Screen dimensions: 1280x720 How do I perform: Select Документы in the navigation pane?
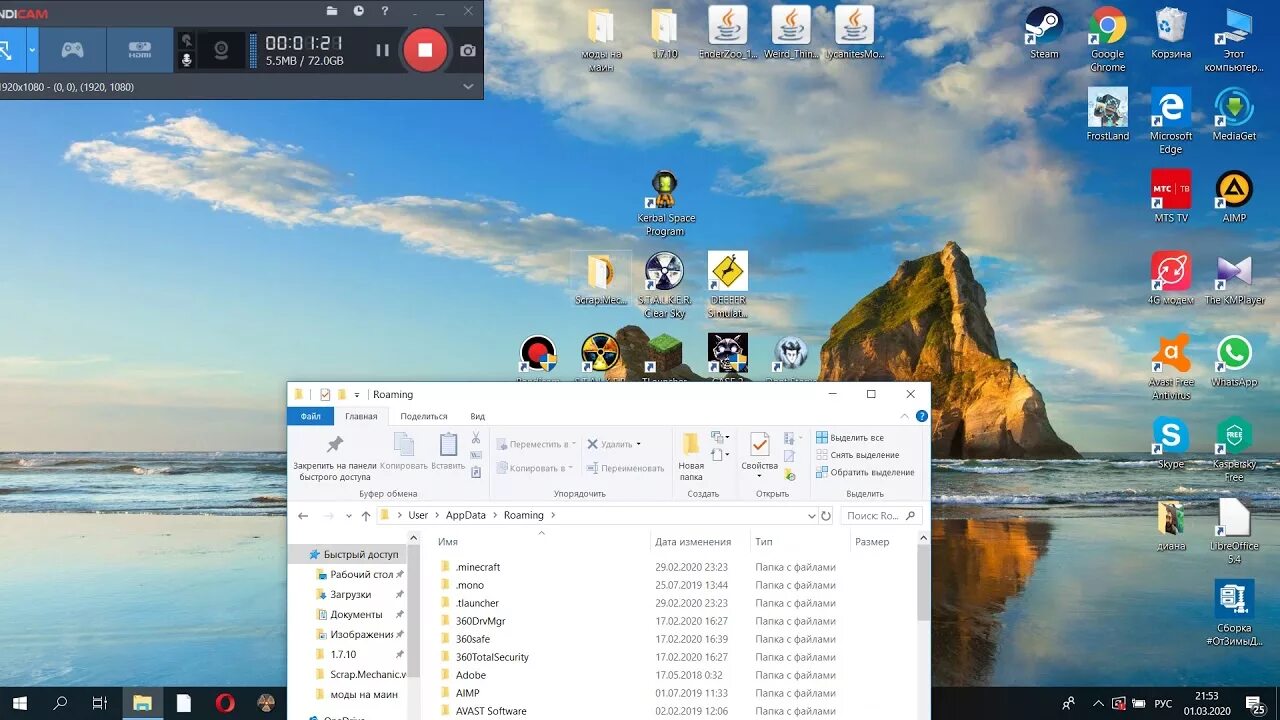coord(356,614)
